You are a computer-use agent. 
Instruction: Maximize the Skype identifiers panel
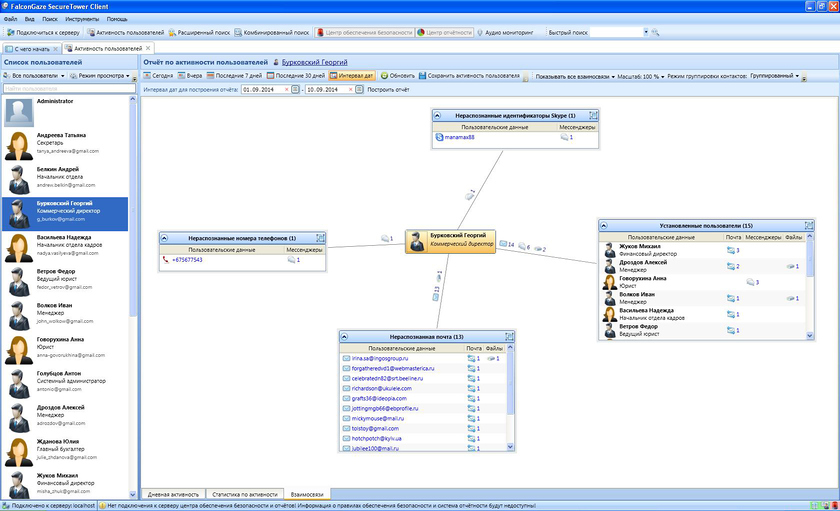click(592, 116)
